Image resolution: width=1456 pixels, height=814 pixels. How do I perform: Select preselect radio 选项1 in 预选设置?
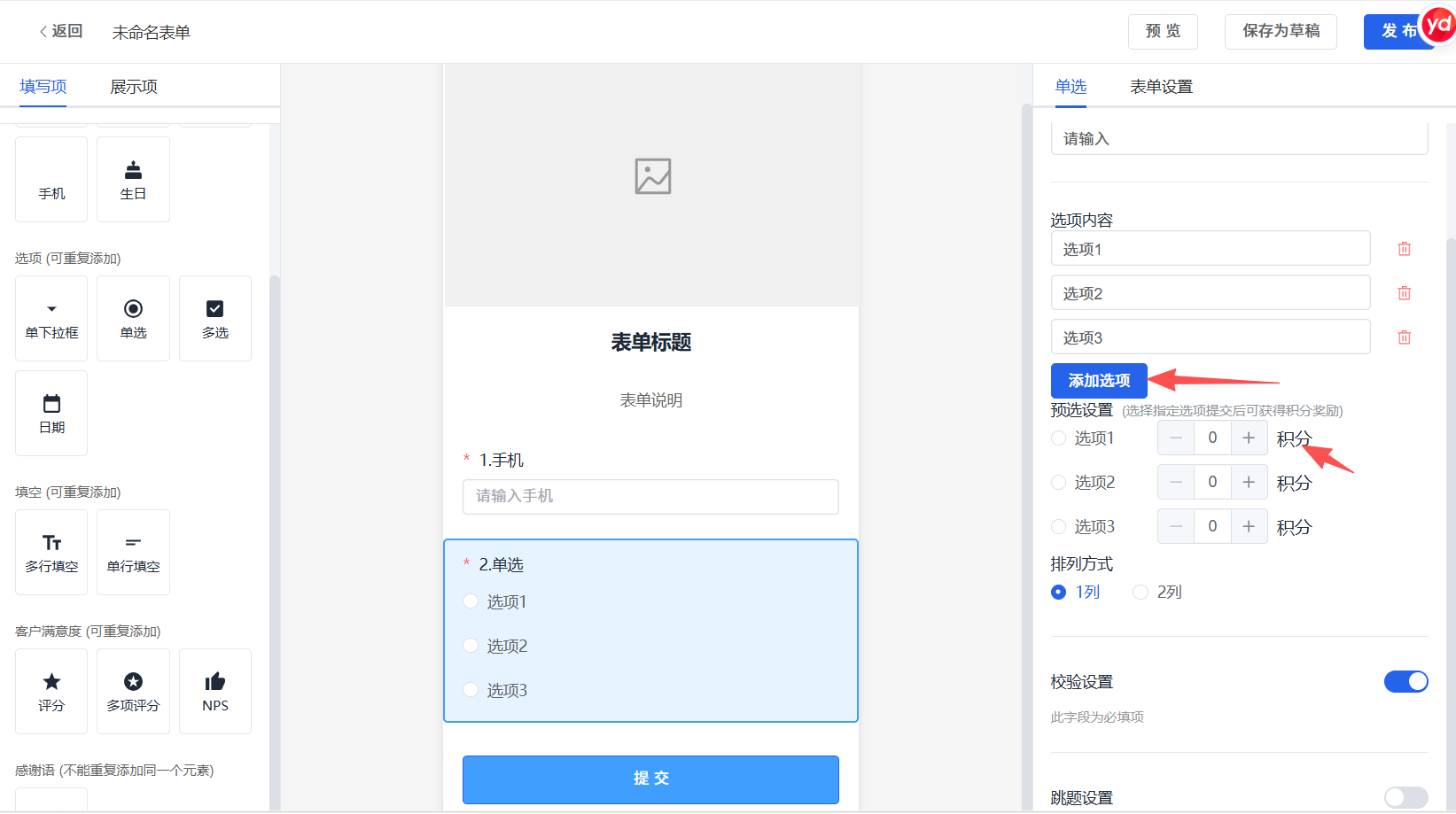[x=1058, y=438]
